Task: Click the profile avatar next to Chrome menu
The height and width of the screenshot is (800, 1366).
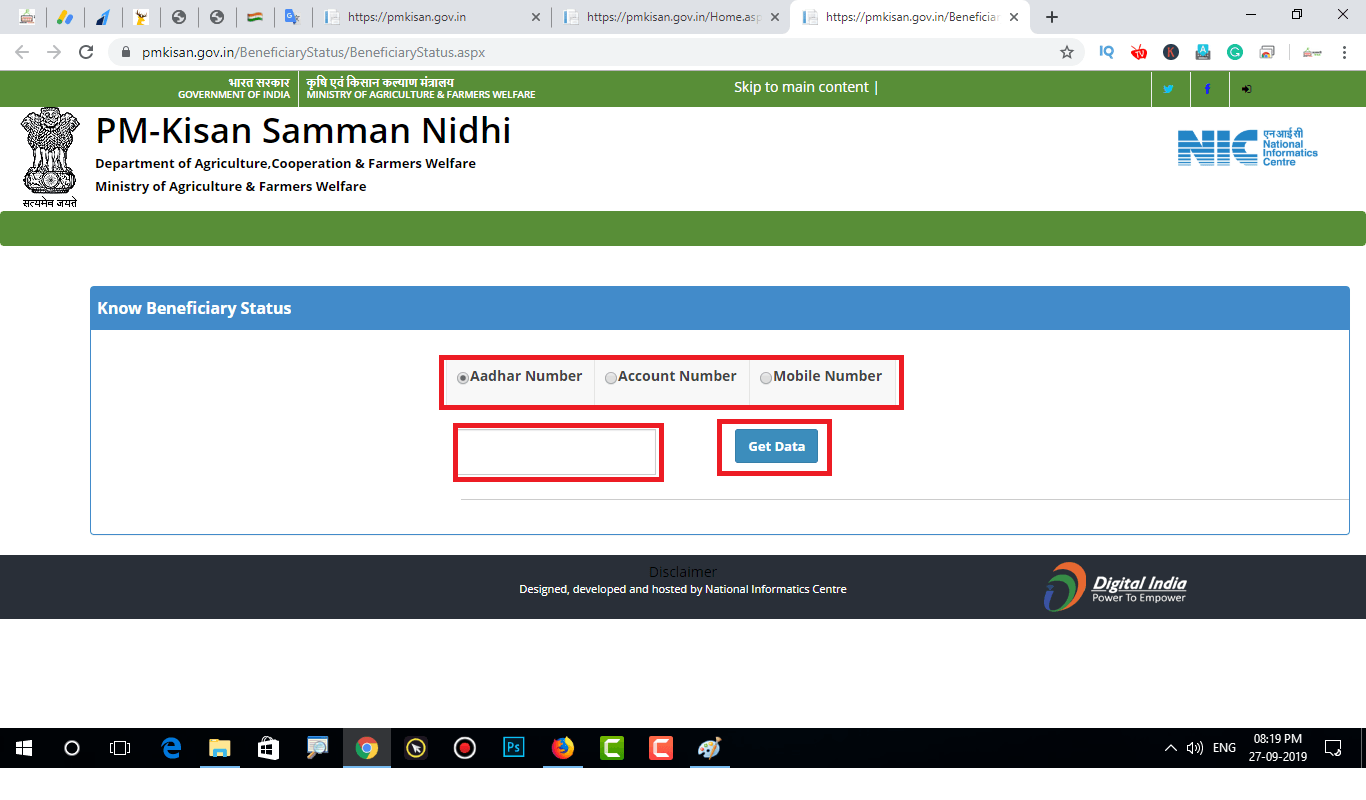Action: coord(1311,52)
